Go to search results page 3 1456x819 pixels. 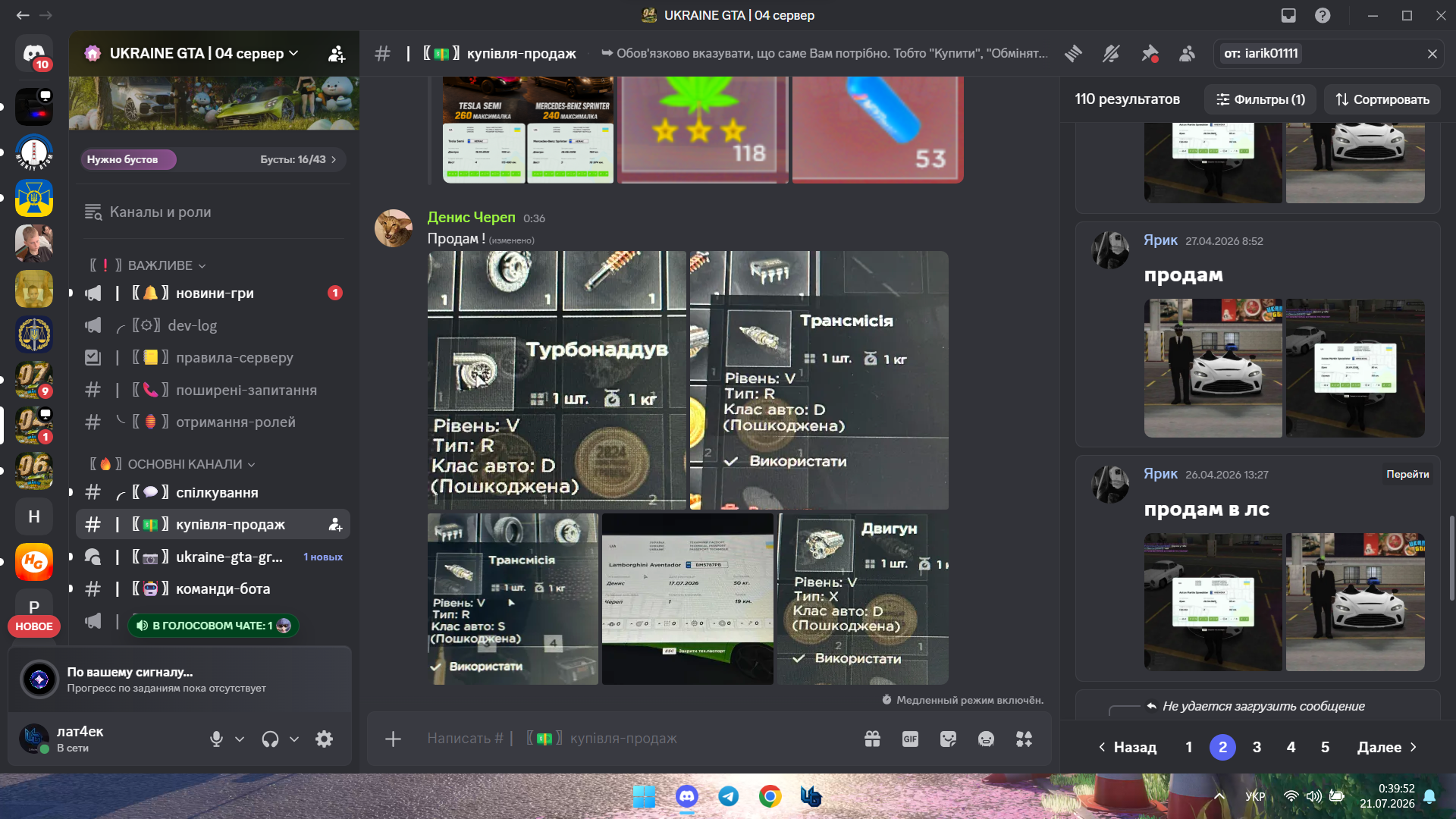1257,748
